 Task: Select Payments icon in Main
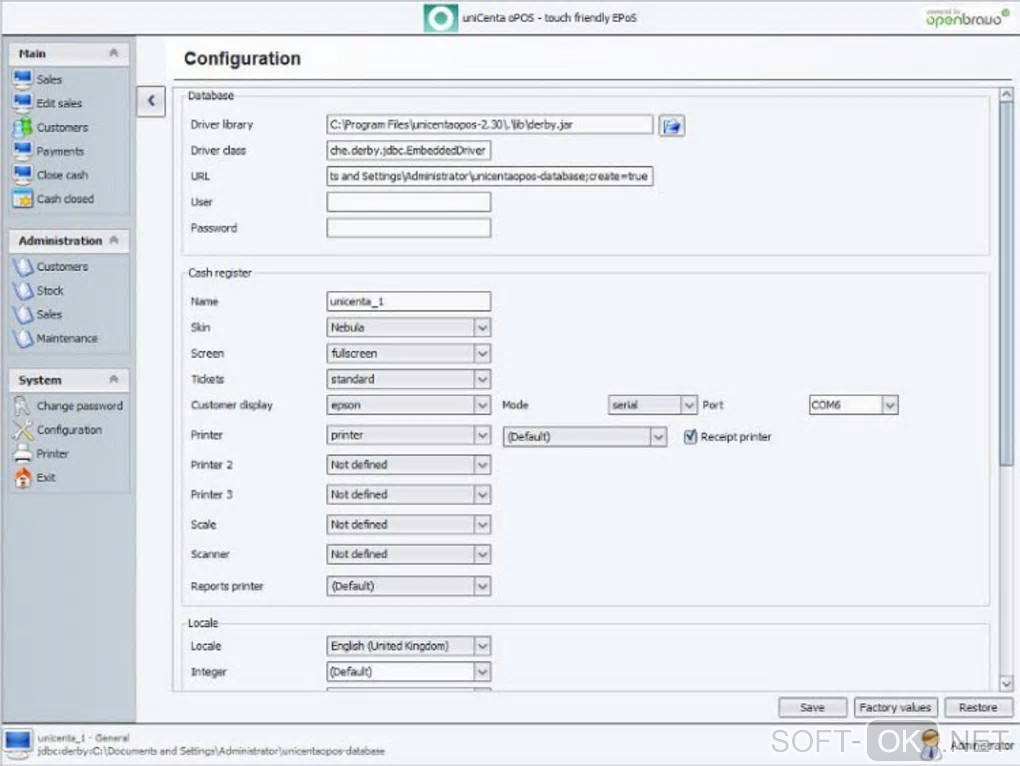point(22,151)
